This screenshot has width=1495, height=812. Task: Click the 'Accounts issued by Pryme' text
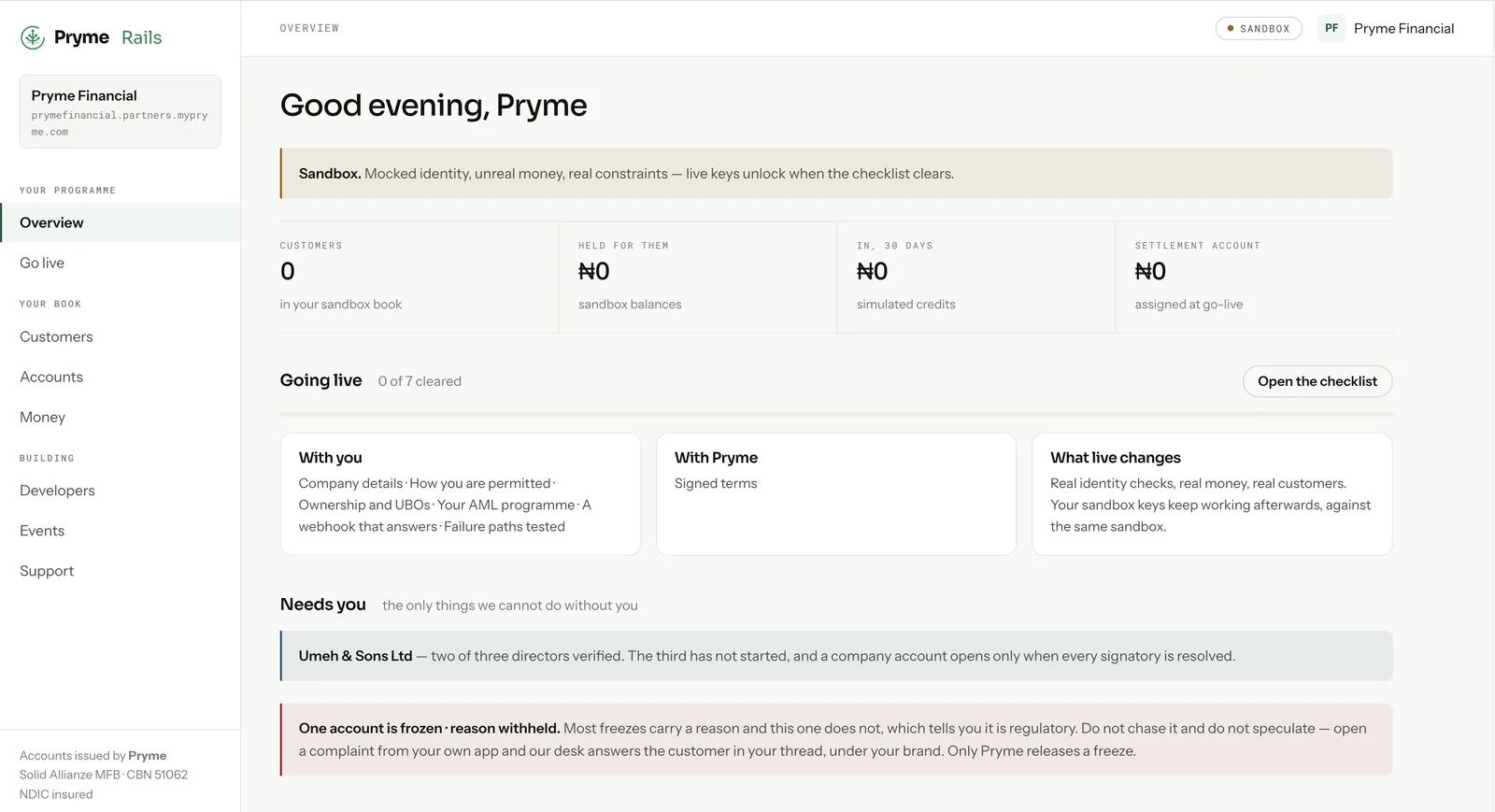pos(93,755)
